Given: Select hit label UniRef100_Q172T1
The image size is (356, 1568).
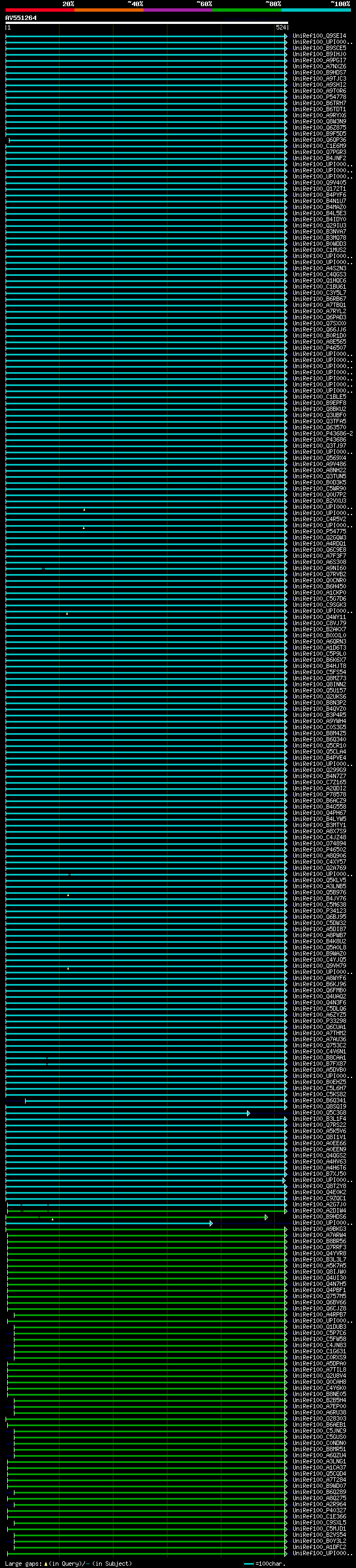Looking at the screenshot, I should point(319,189).
